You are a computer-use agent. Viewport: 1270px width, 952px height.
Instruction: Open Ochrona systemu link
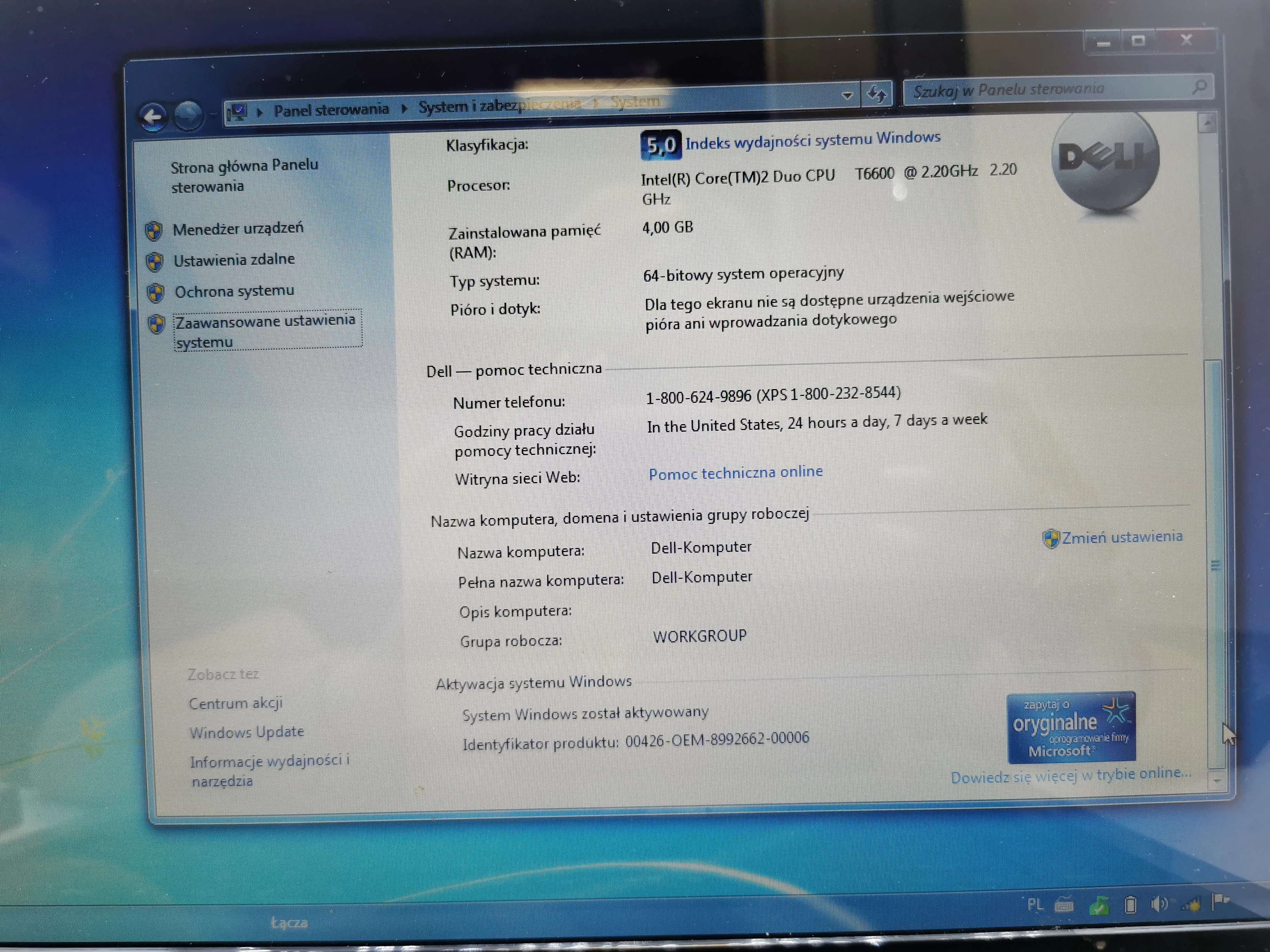tap(234, 291)
